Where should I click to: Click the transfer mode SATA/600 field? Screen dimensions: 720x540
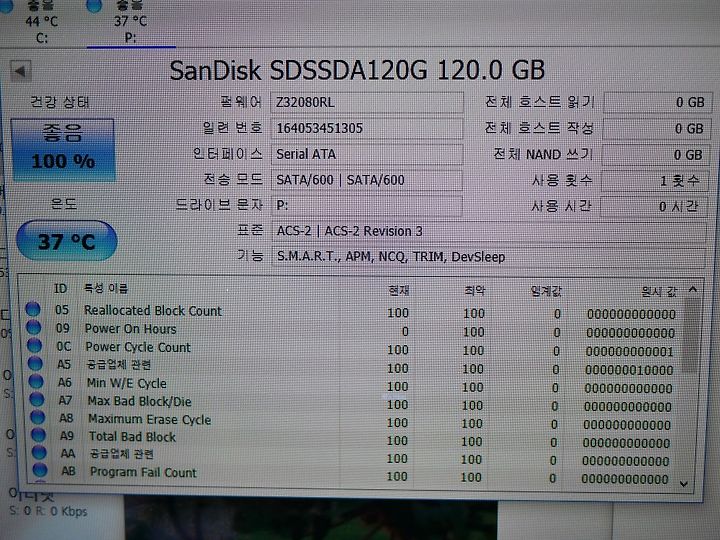[366, 180]
